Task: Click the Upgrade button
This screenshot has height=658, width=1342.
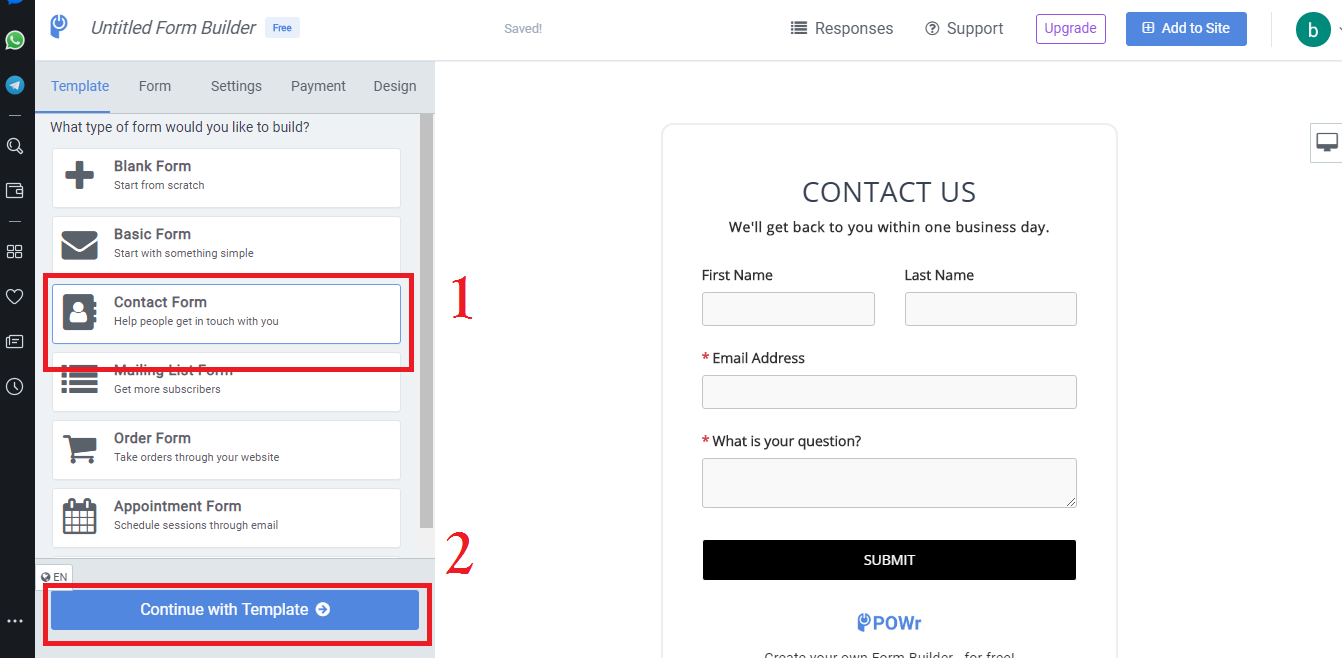Action: [x=1070, y=28]
